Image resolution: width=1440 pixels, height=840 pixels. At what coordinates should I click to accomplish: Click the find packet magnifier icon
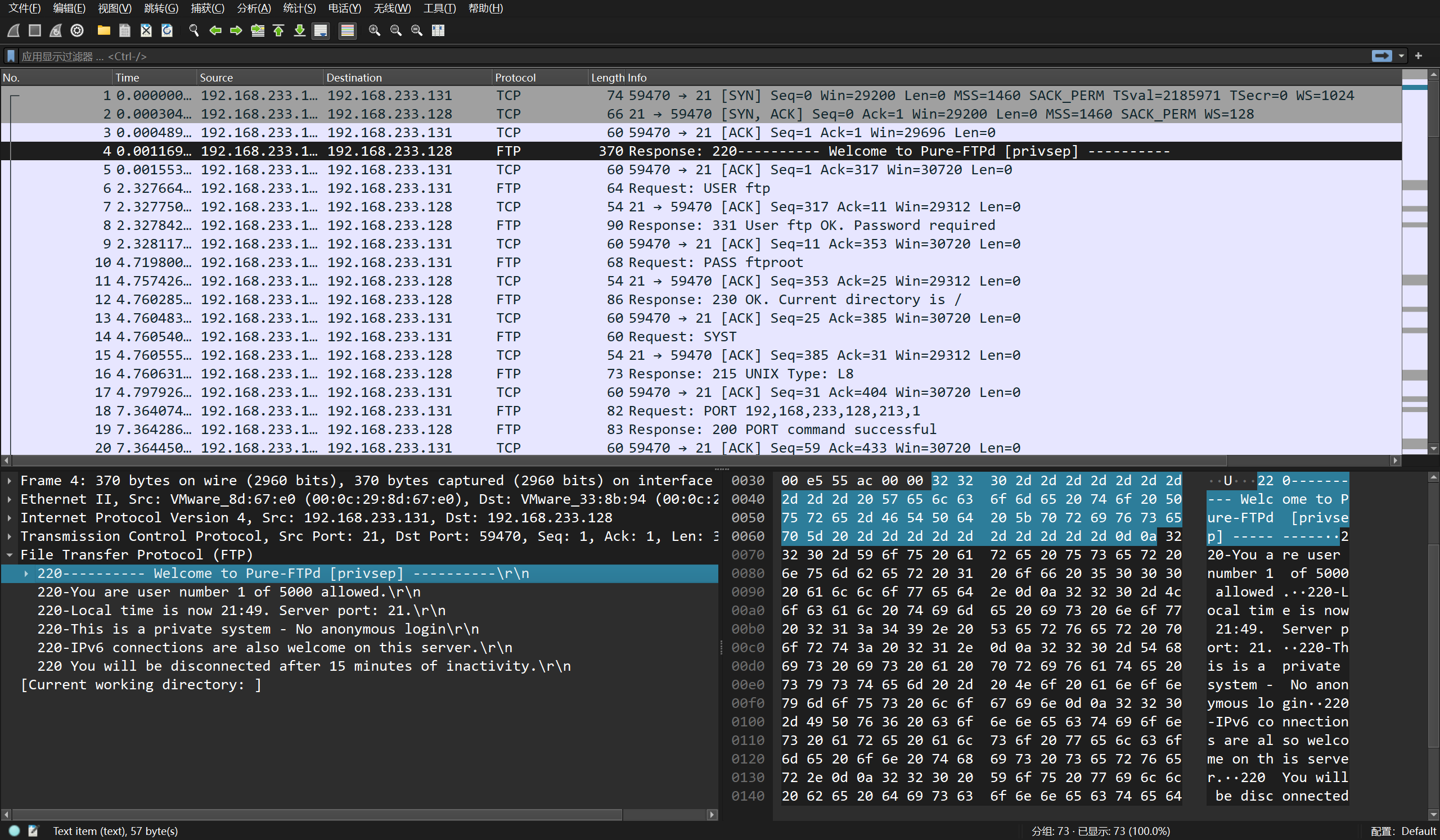click(x=193, y=30)
